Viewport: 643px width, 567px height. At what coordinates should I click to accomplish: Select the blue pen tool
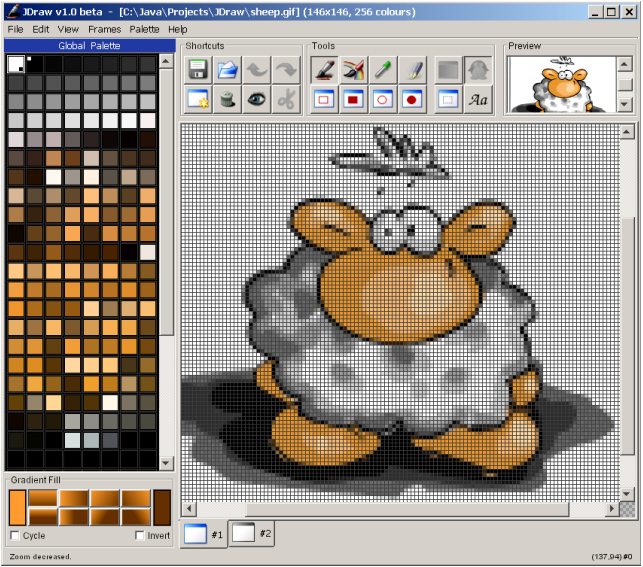point(413,70)
